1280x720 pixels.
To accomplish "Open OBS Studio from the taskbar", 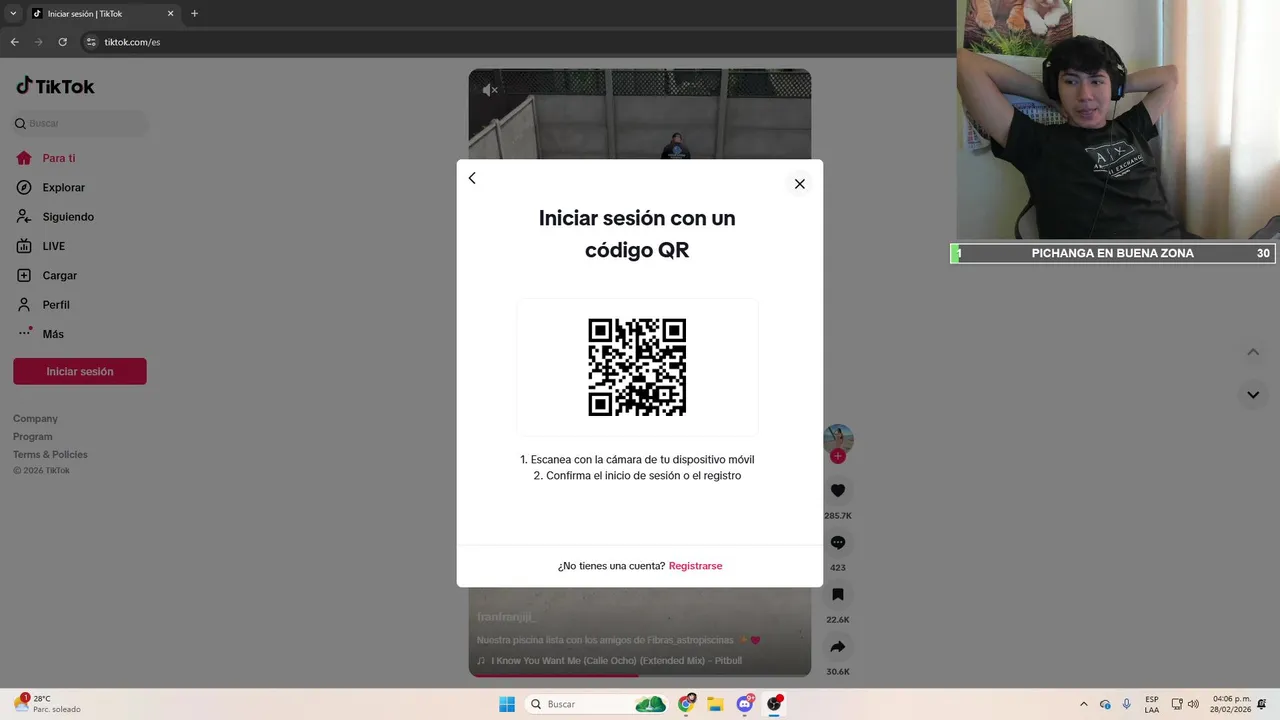I will point(774,704).
